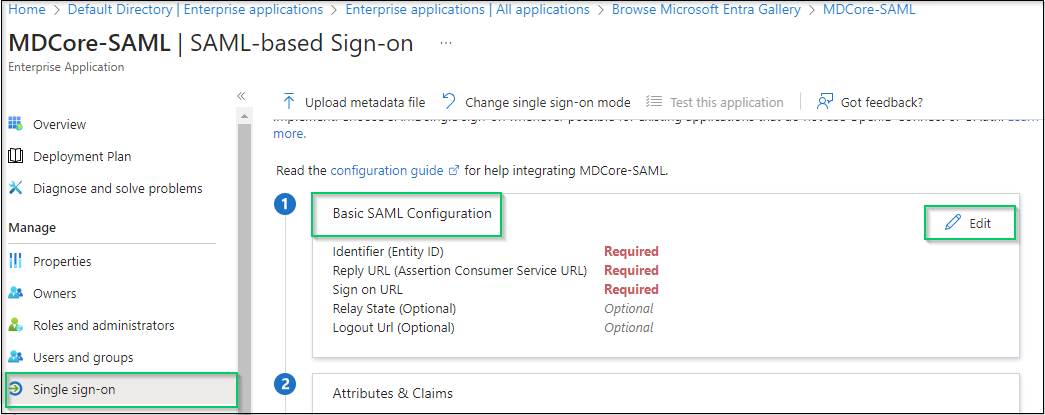Select the Users and groups icon

(15, 358)
